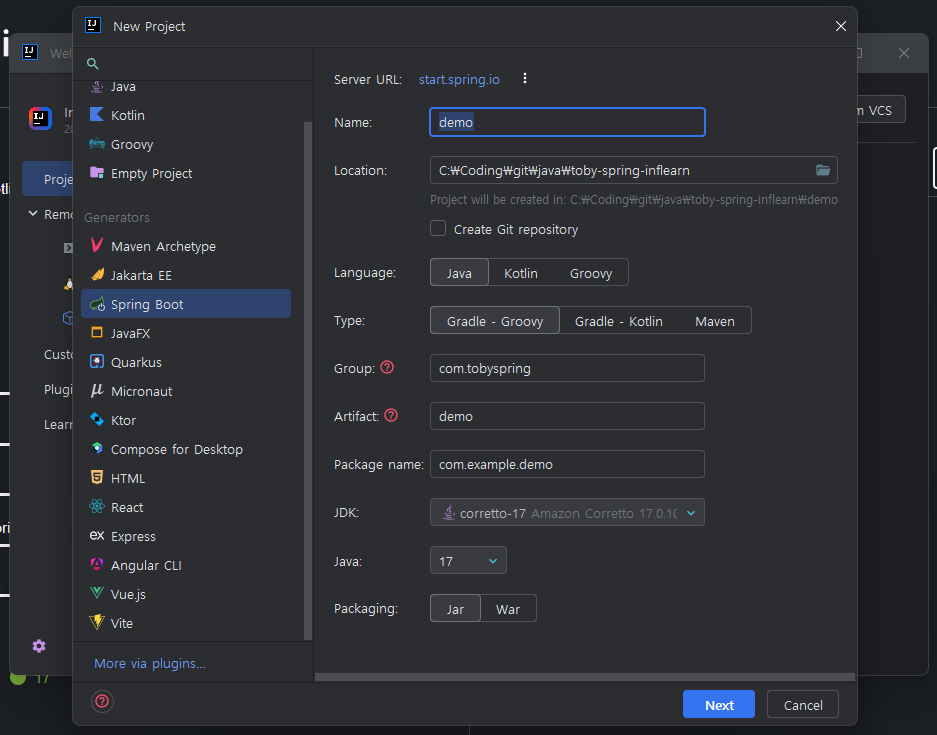
Task: Select the Quarkus generator
Action: [x=186, y=362]
